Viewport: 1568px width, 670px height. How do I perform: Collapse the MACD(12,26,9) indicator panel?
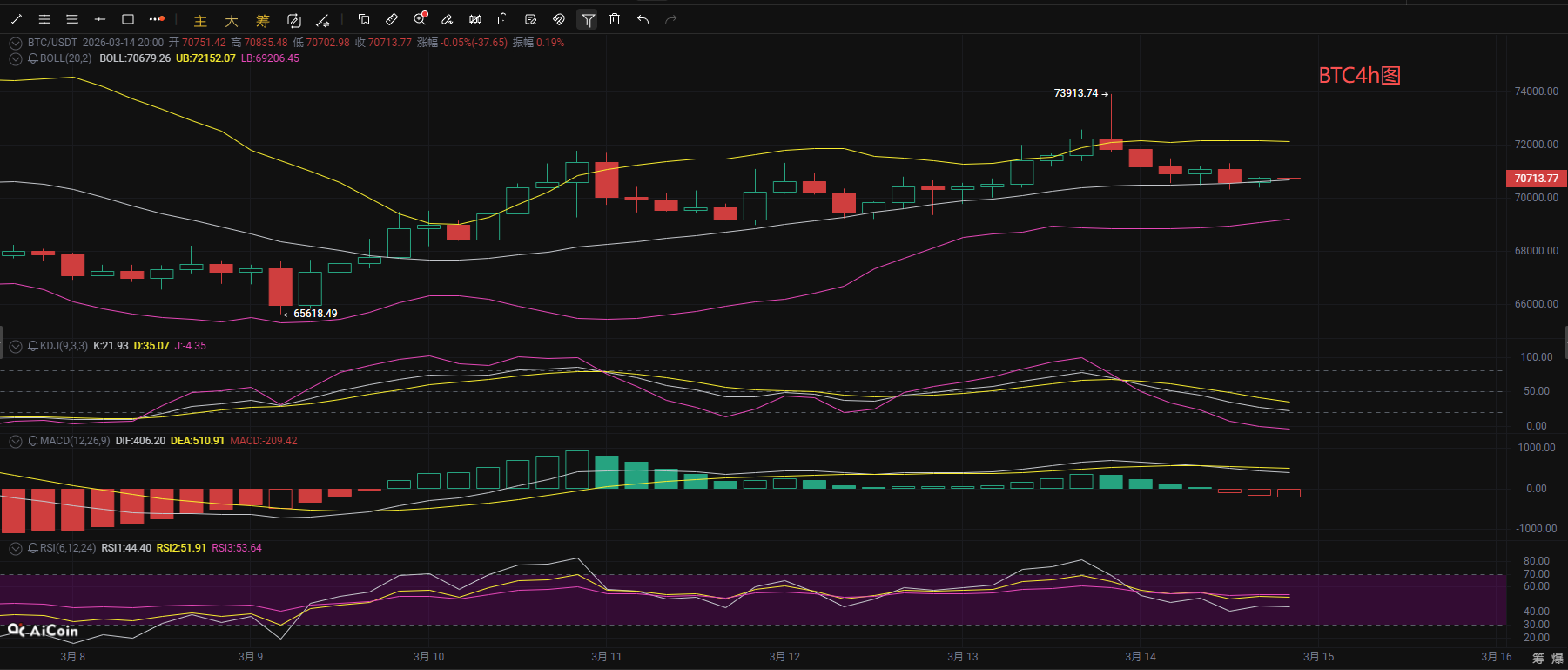click(x=15, y=441)
